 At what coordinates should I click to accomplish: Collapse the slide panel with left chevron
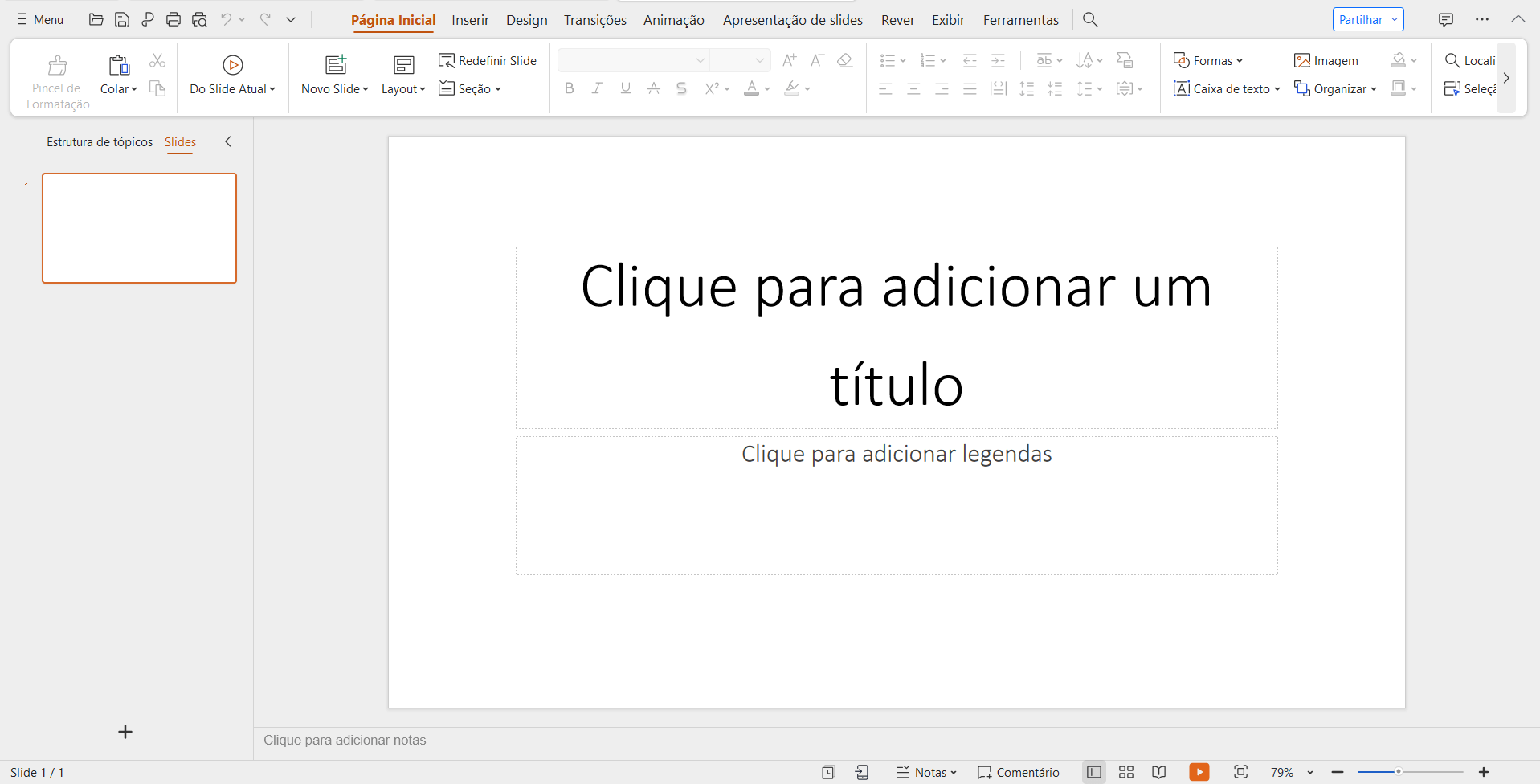coord(228,141)
